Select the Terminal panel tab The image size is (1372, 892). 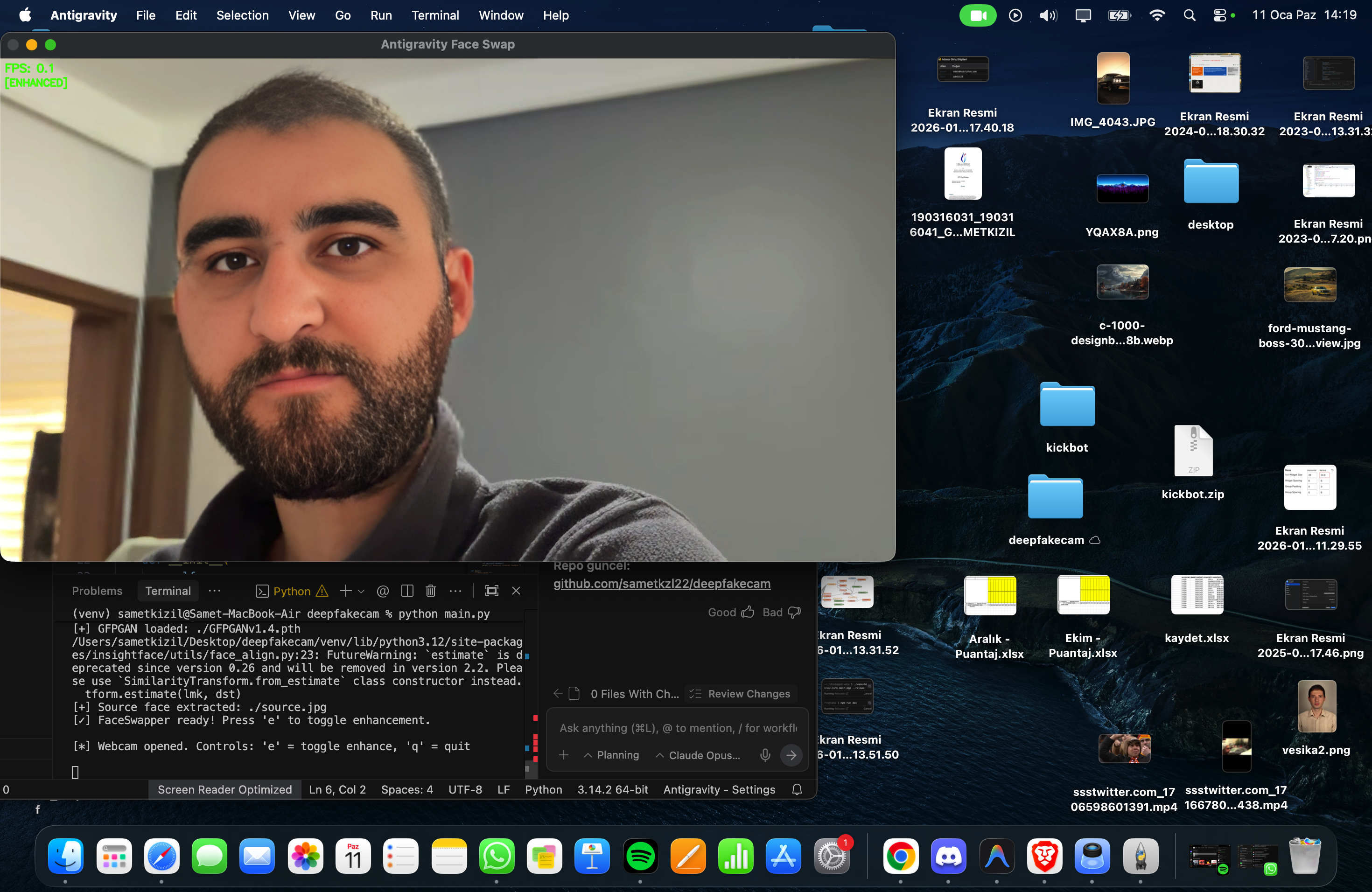[168, 591]
